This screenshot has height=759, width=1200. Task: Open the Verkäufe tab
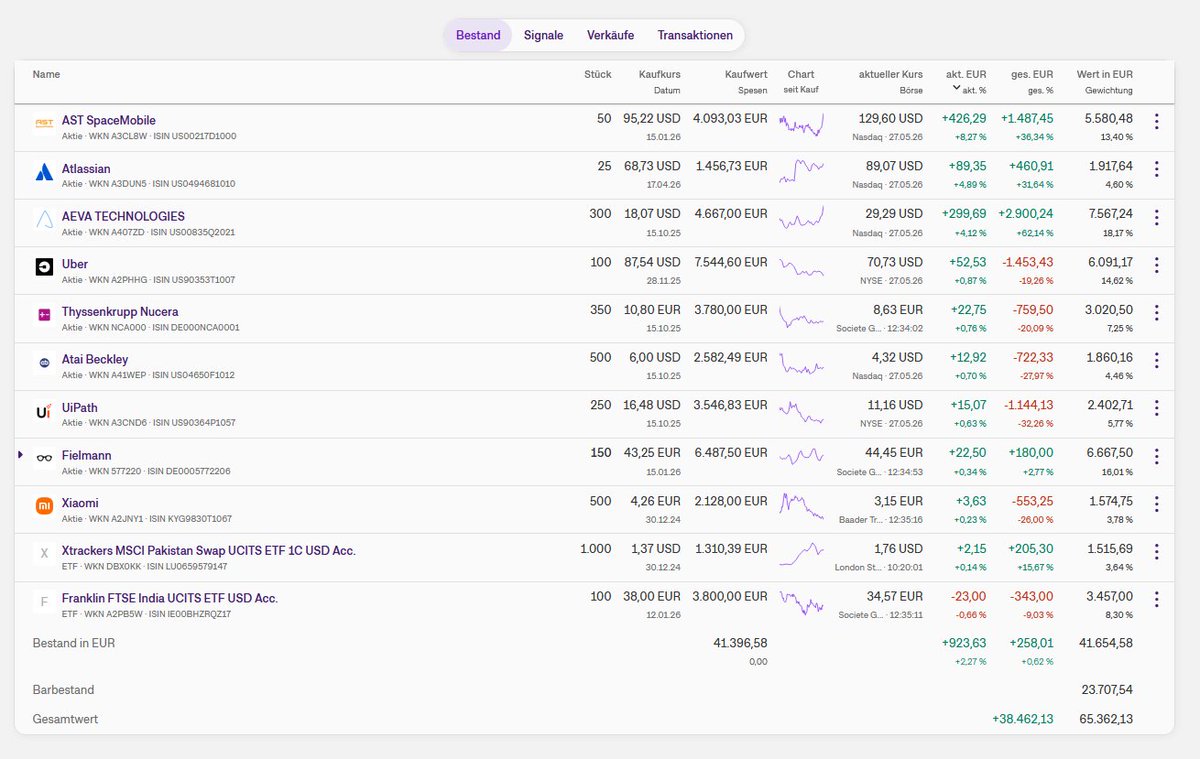click(x=610, y=35)
